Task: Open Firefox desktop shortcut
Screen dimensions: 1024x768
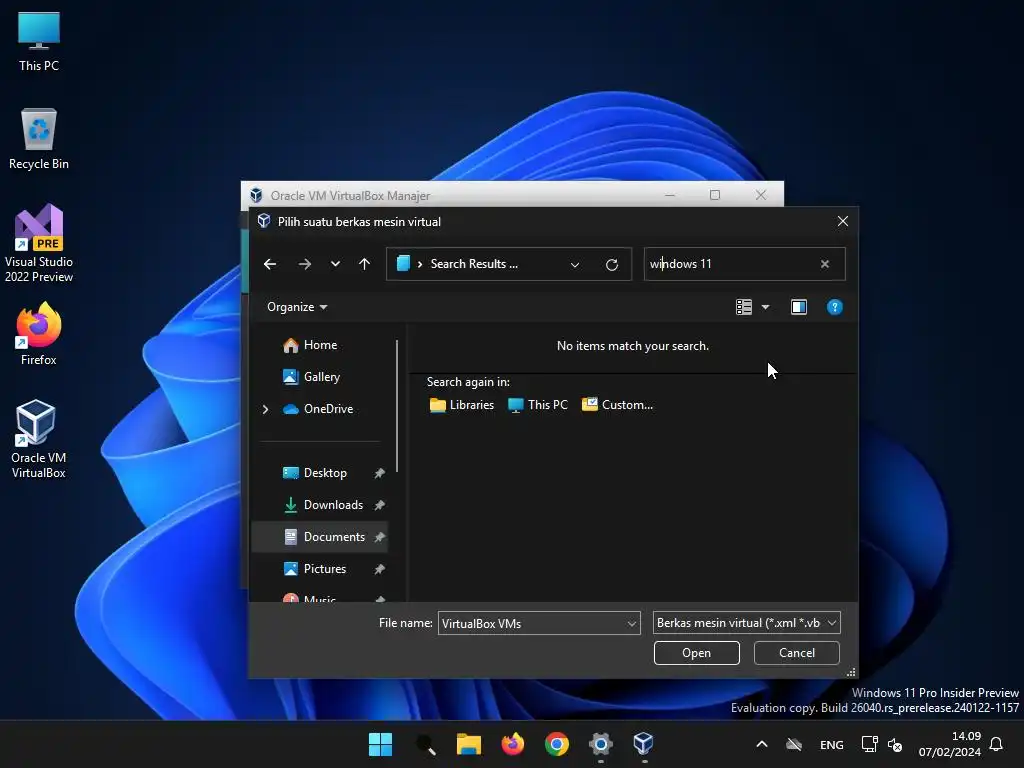Action: tap(39, 334)
